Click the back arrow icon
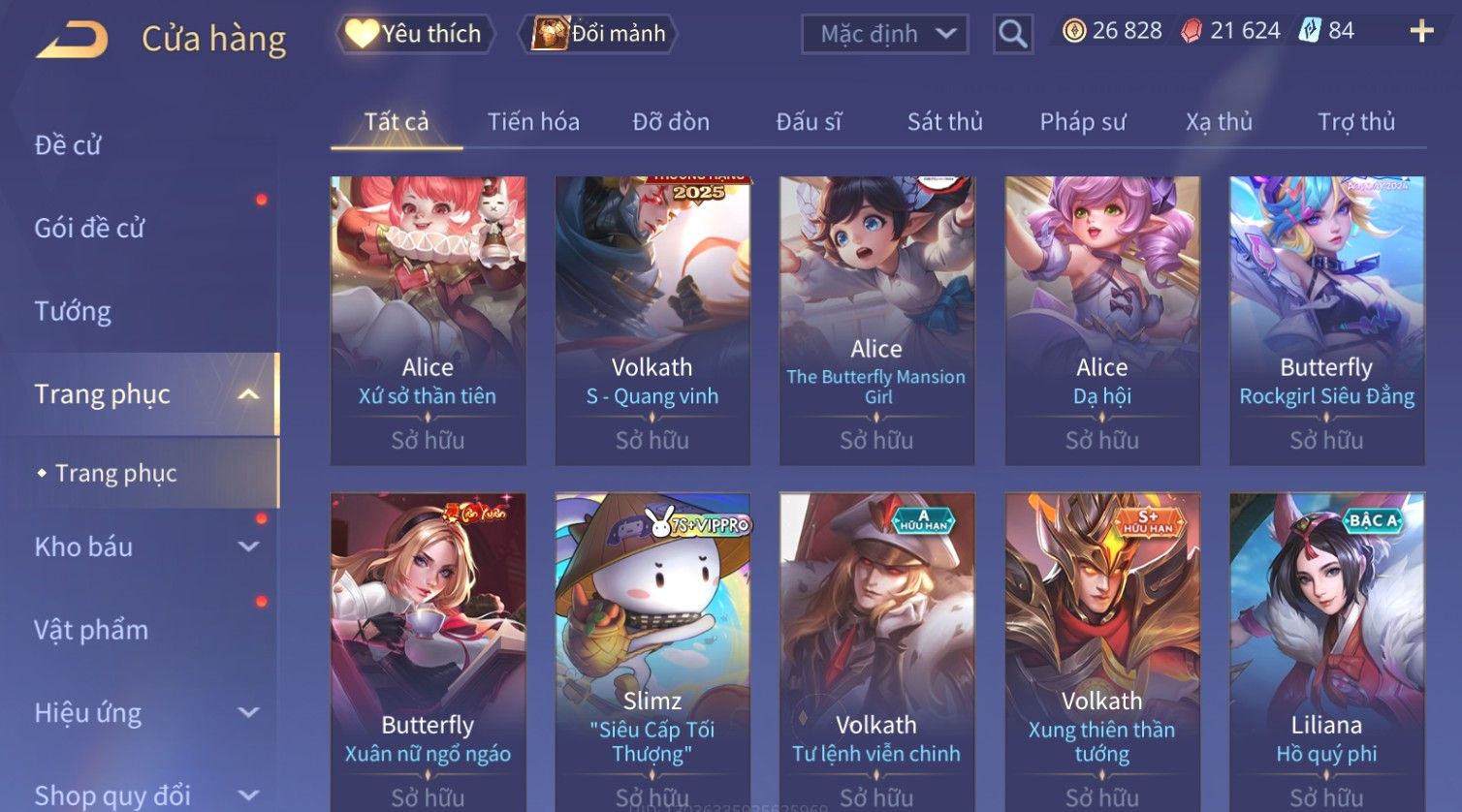This screenshot has width=1462, height=812. [x=72, y=40]
